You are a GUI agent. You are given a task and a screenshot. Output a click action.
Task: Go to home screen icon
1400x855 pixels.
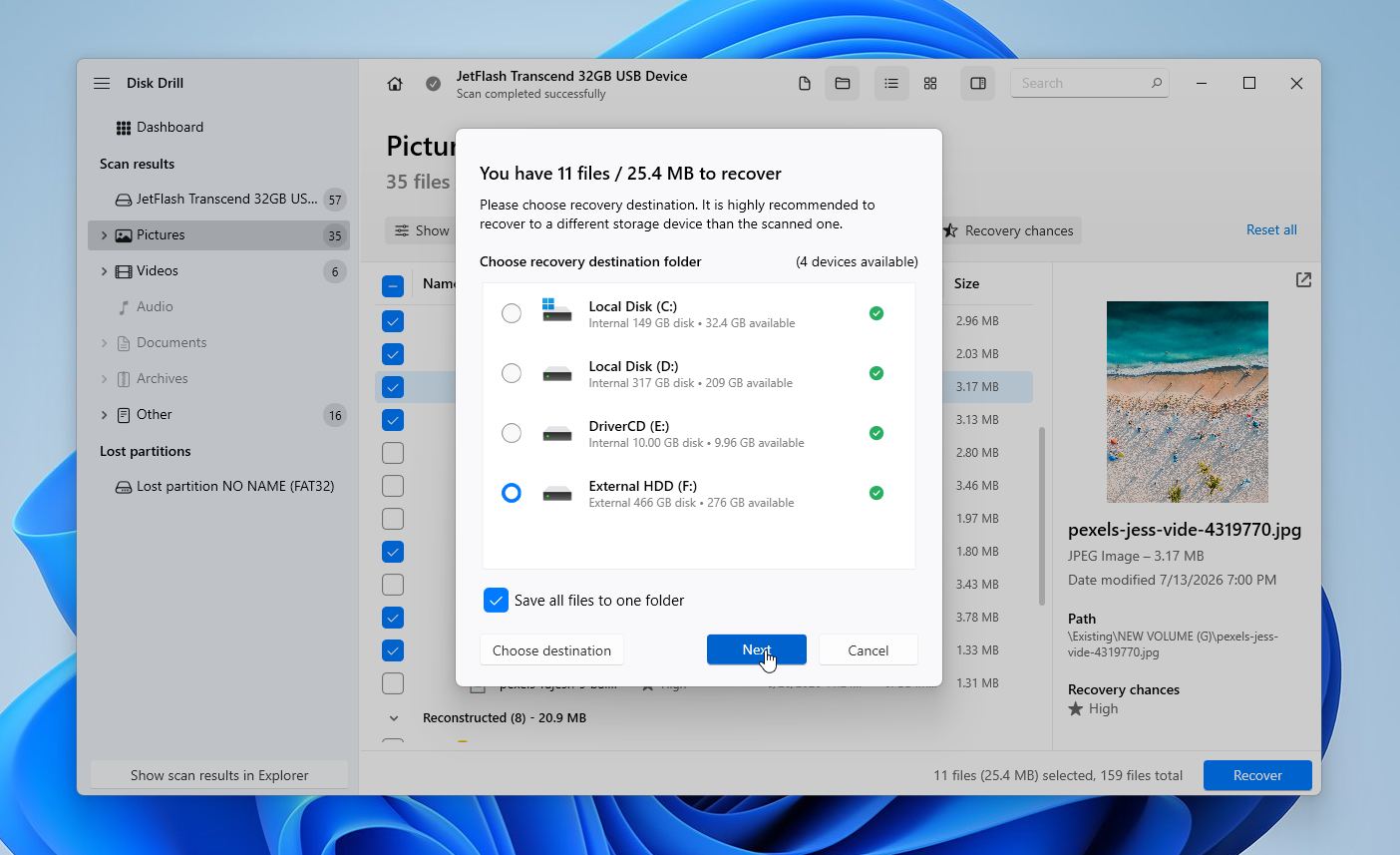pyautogui.click(x=395, y=84)
